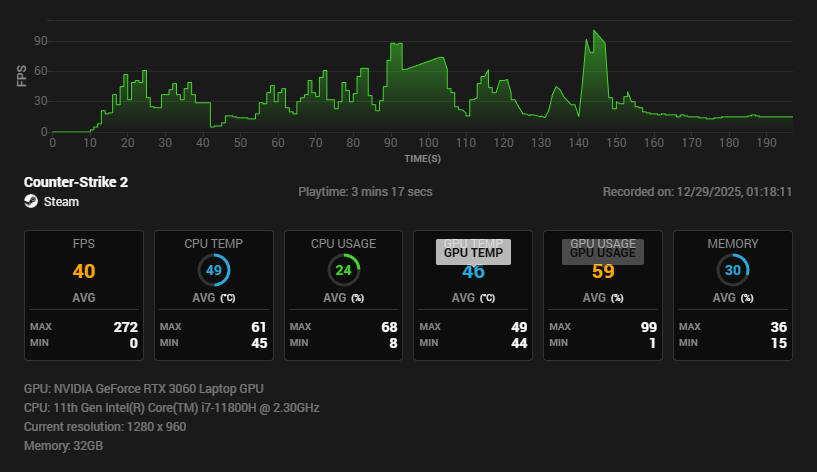Click the MEMORY MAX value 36

point(778,327)
